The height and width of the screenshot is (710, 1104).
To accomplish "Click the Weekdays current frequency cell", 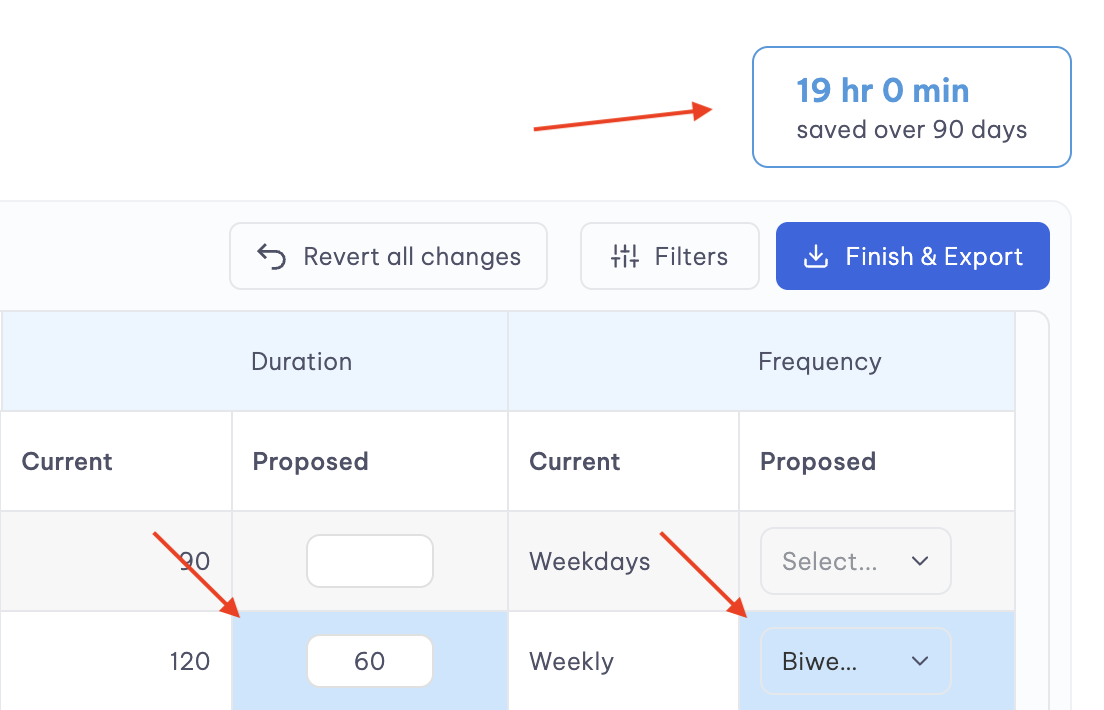I will pos(623,561).
